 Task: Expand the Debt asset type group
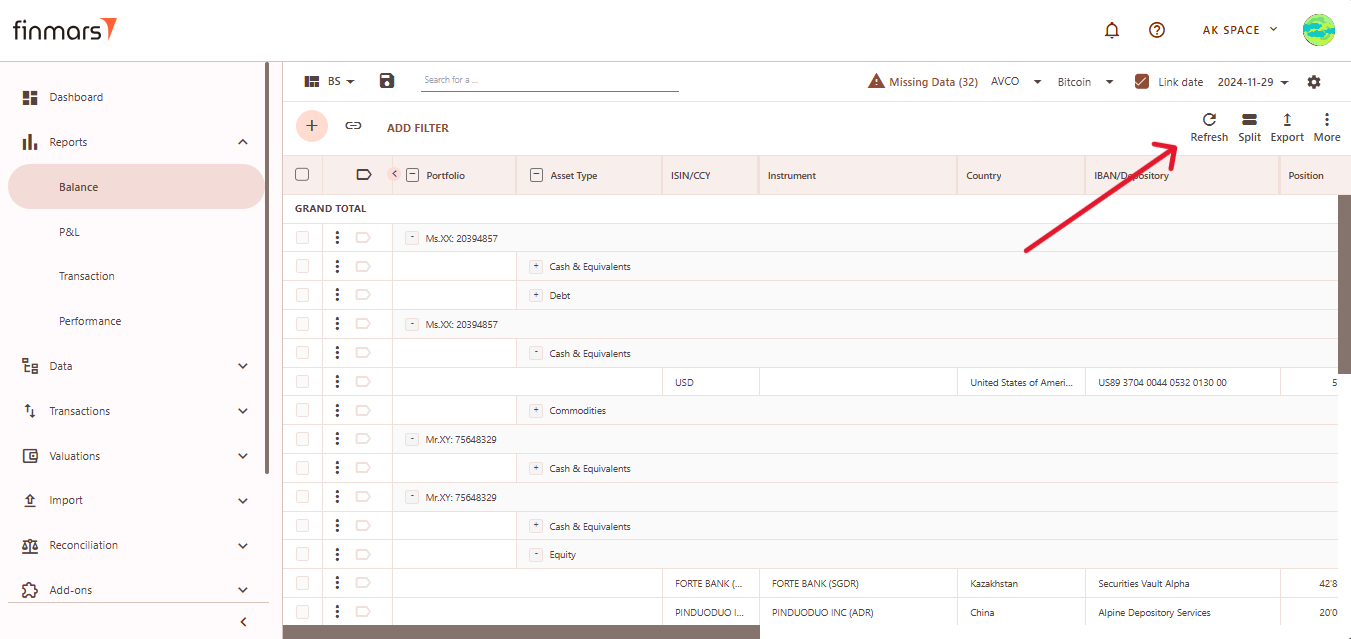536,296
